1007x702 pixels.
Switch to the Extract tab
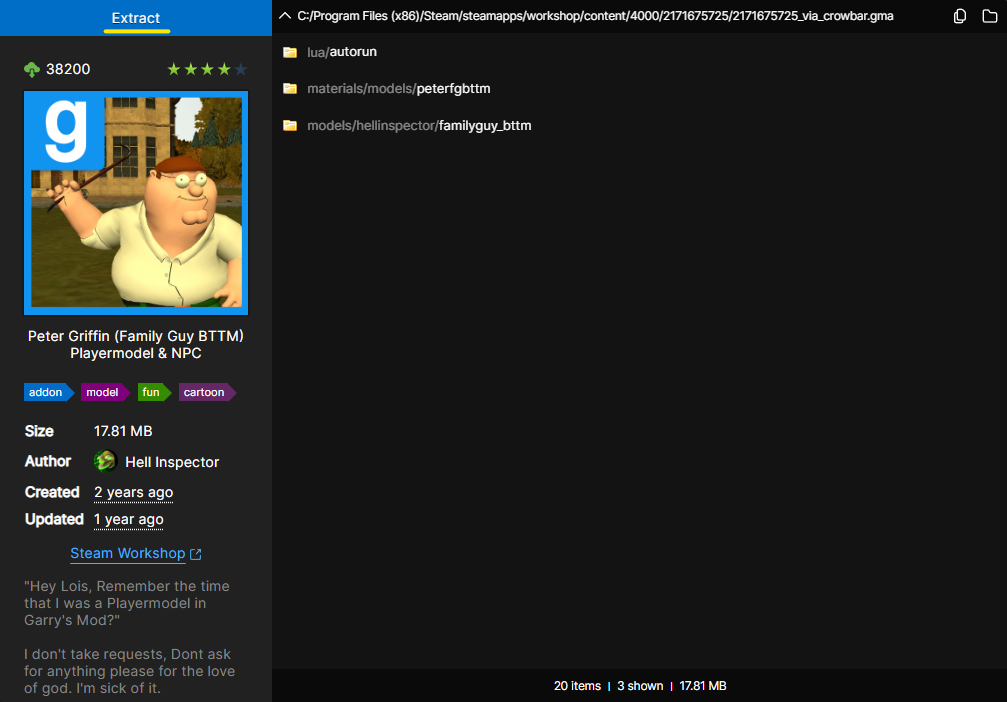pyautogui.click(x=136, y=18)
